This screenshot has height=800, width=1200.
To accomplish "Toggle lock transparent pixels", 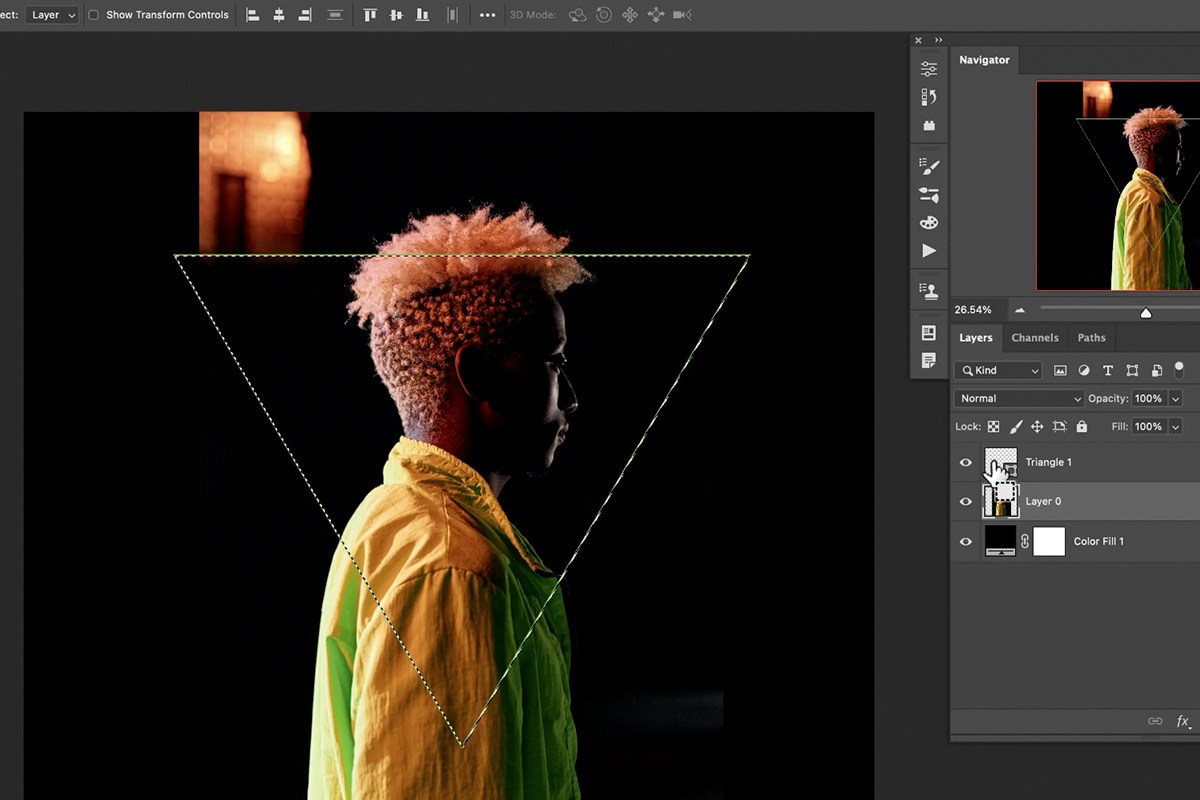I will coord(994,426).
